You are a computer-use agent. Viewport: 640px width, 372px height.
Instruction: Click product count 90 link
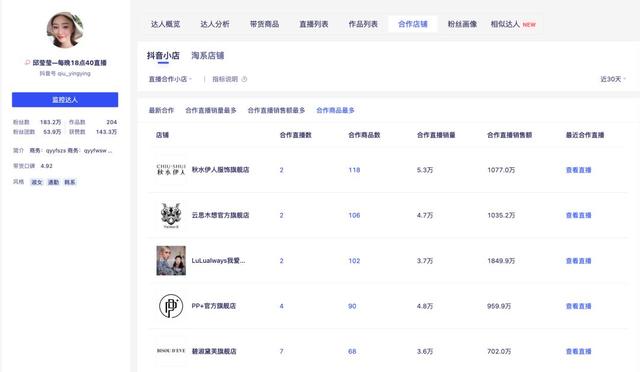click(352, 306)
